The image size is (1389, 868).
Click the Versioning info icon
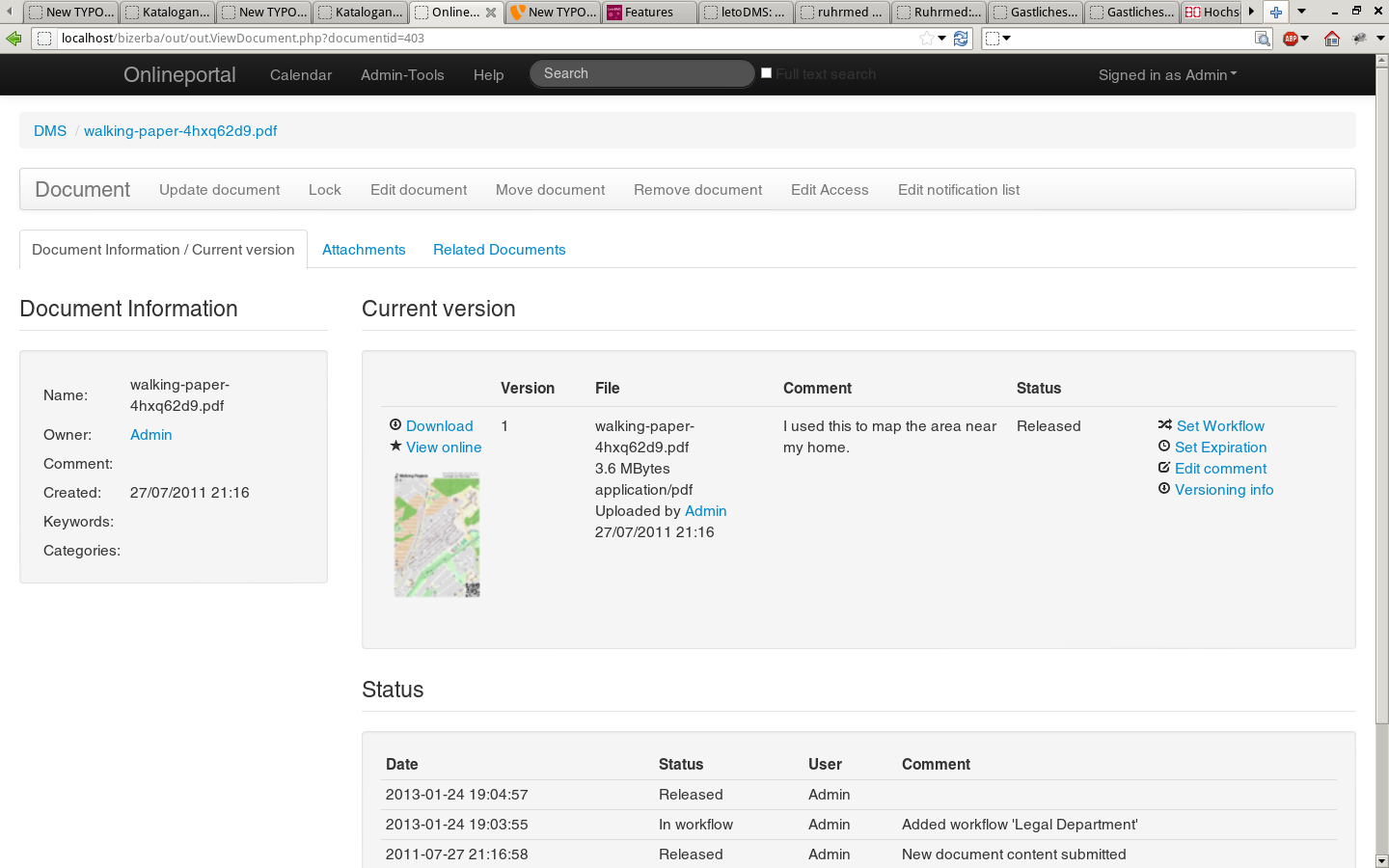[1164, 489]
